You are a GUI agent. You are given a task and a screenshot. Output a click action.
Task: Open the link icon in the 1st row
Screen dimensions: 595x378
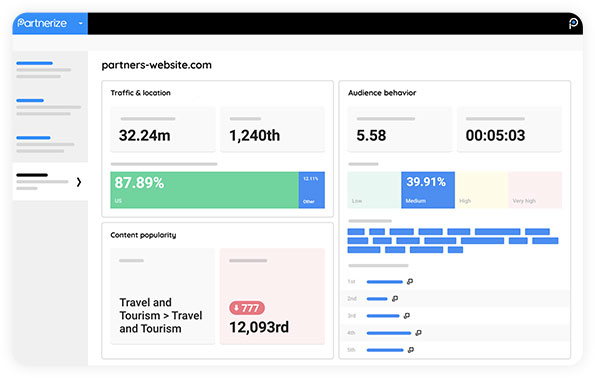coord(410,282)
